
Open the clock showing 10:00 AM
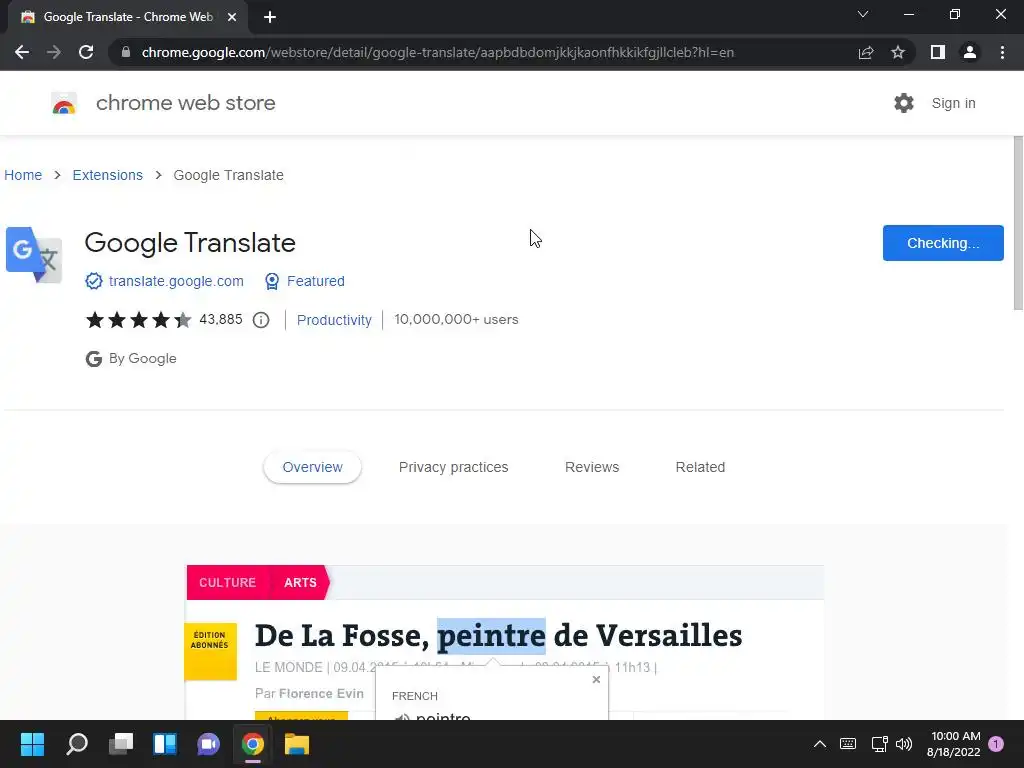pyautogui.click(x=953, y=744)
